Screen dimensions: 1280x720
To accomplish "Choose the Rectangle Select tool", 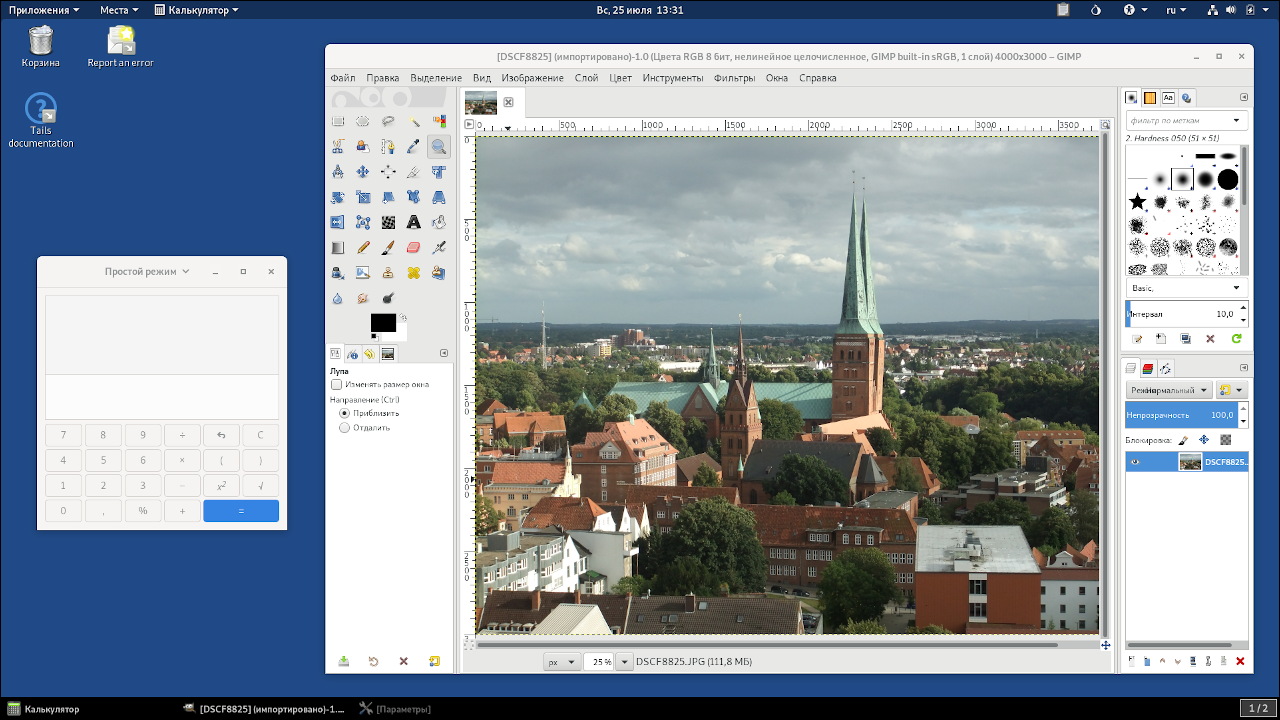I will tap(338, 121).
